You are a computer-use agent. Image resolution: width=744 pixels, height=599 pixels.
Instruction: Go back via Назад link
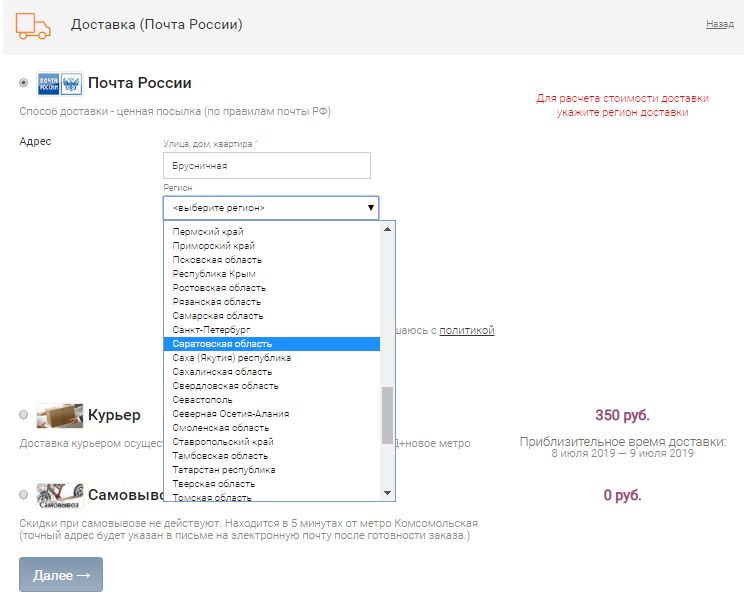719,24
